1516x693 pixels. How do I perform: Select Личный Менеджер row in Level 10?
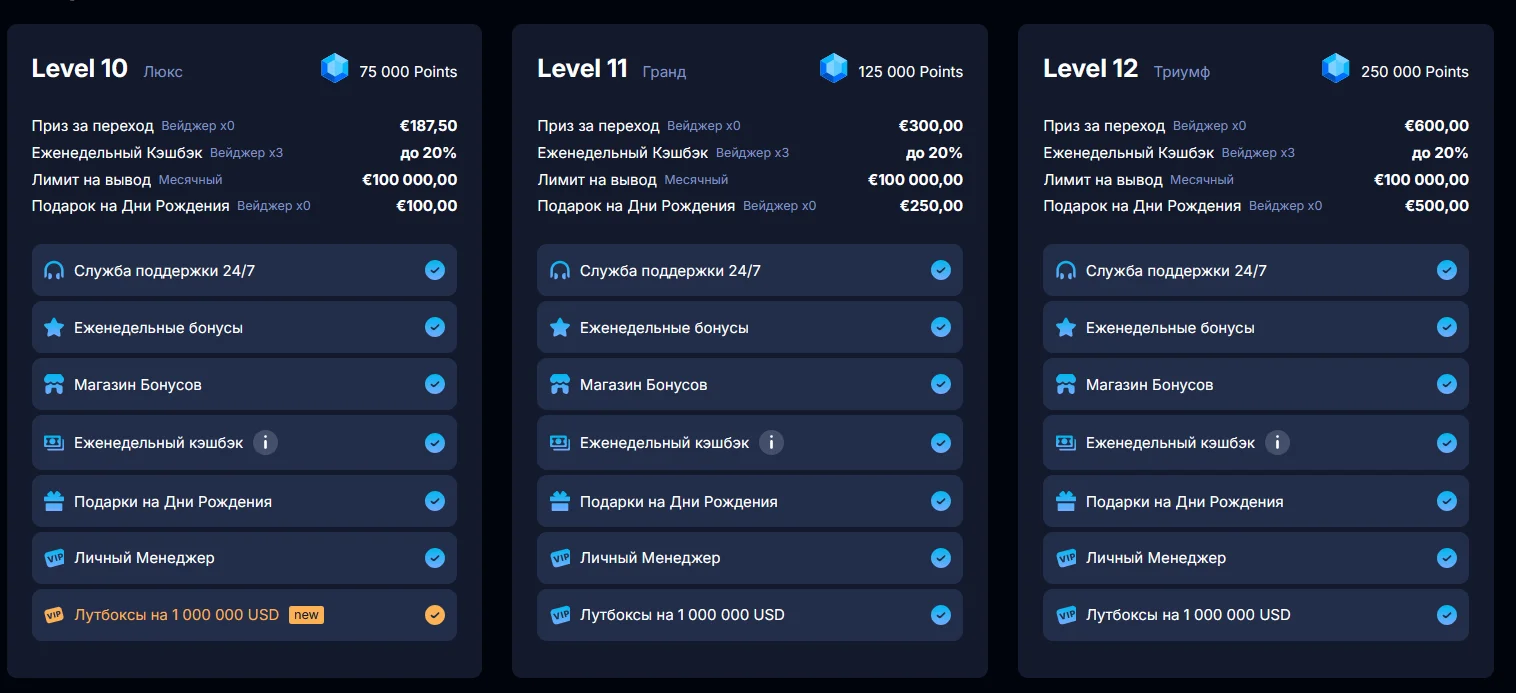(144, 558)
